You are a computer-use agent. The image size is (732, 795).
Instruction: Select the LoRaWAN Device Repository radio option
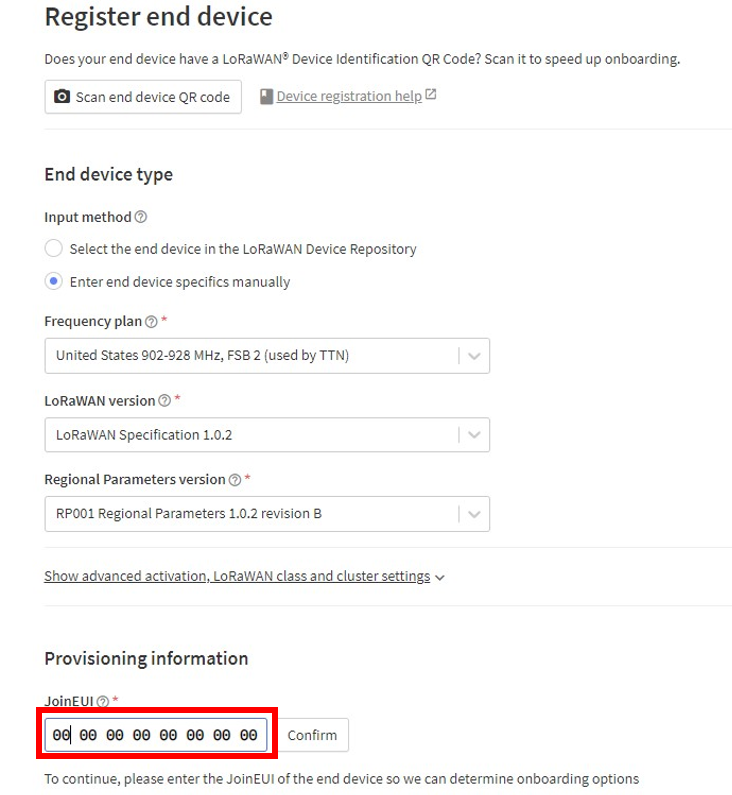(54, 248)
